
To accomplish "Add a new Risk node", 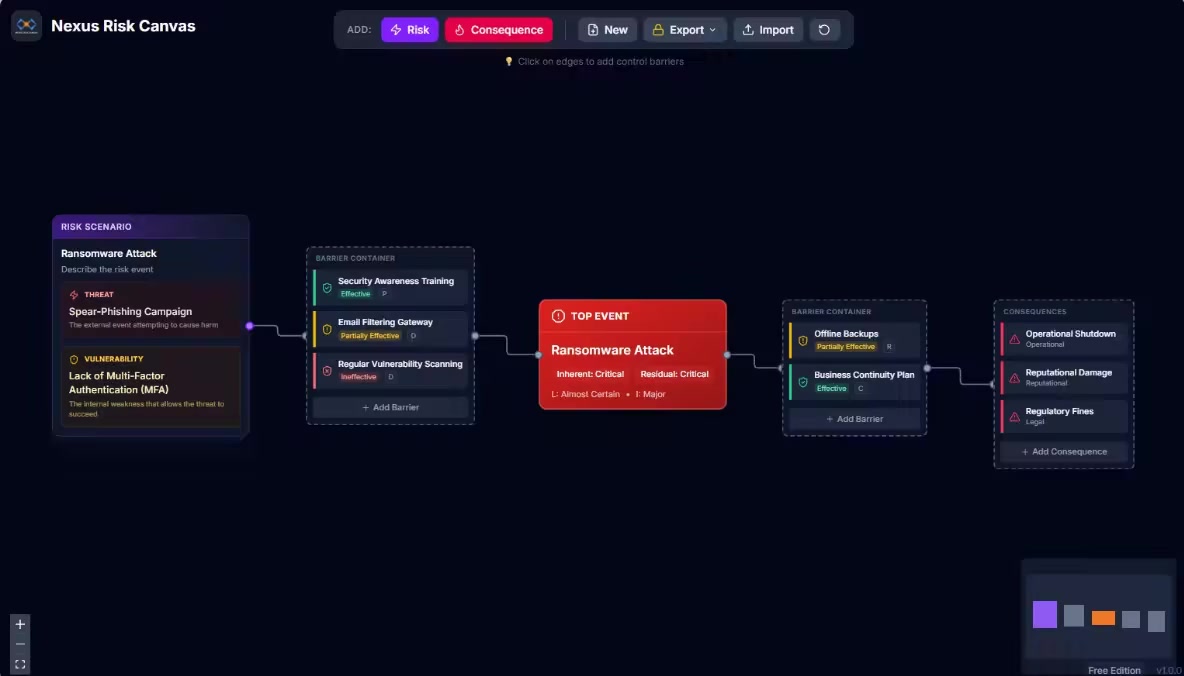I will 409,30.
